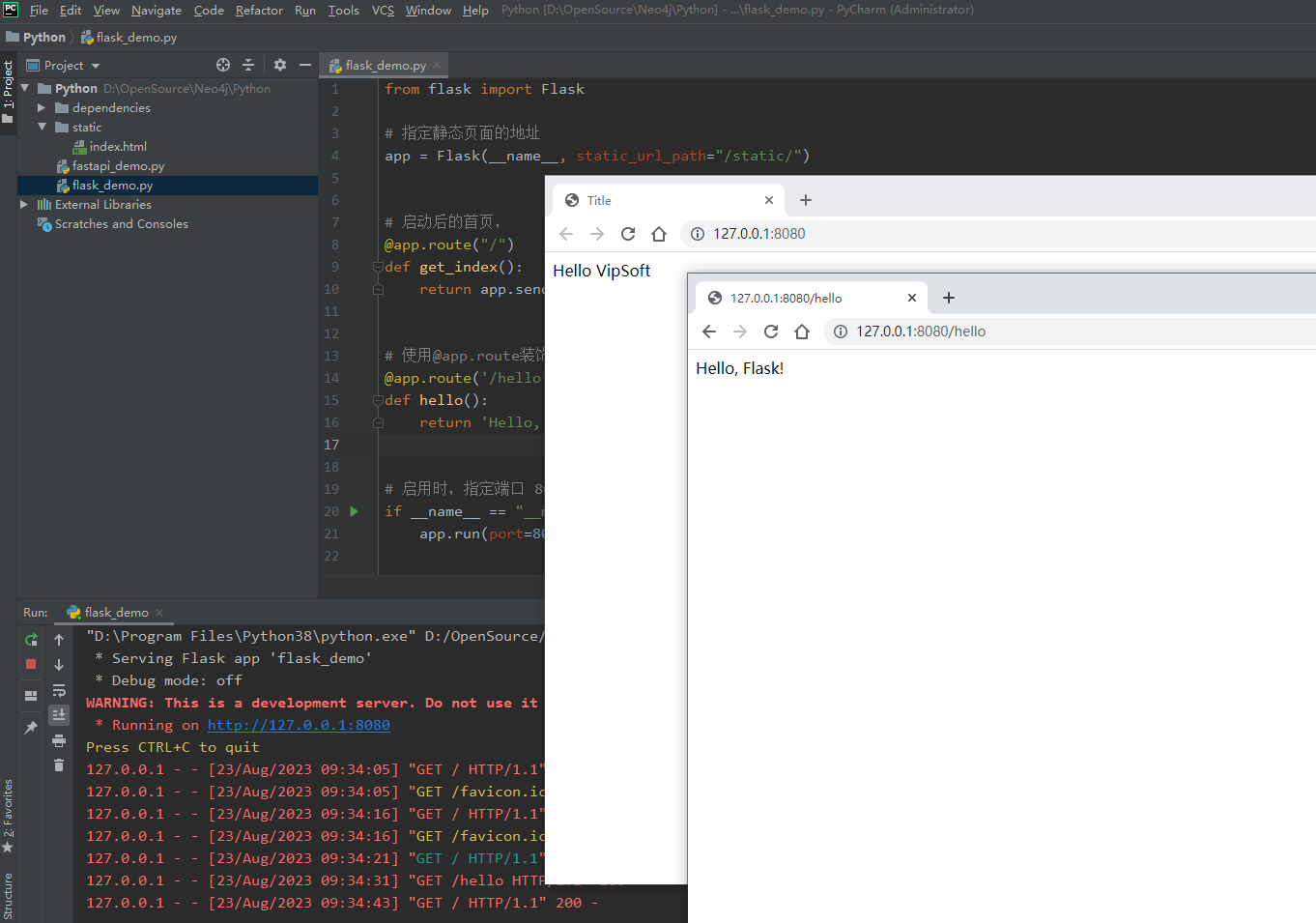Toggle scroll to end in Run console

point(59,714)
